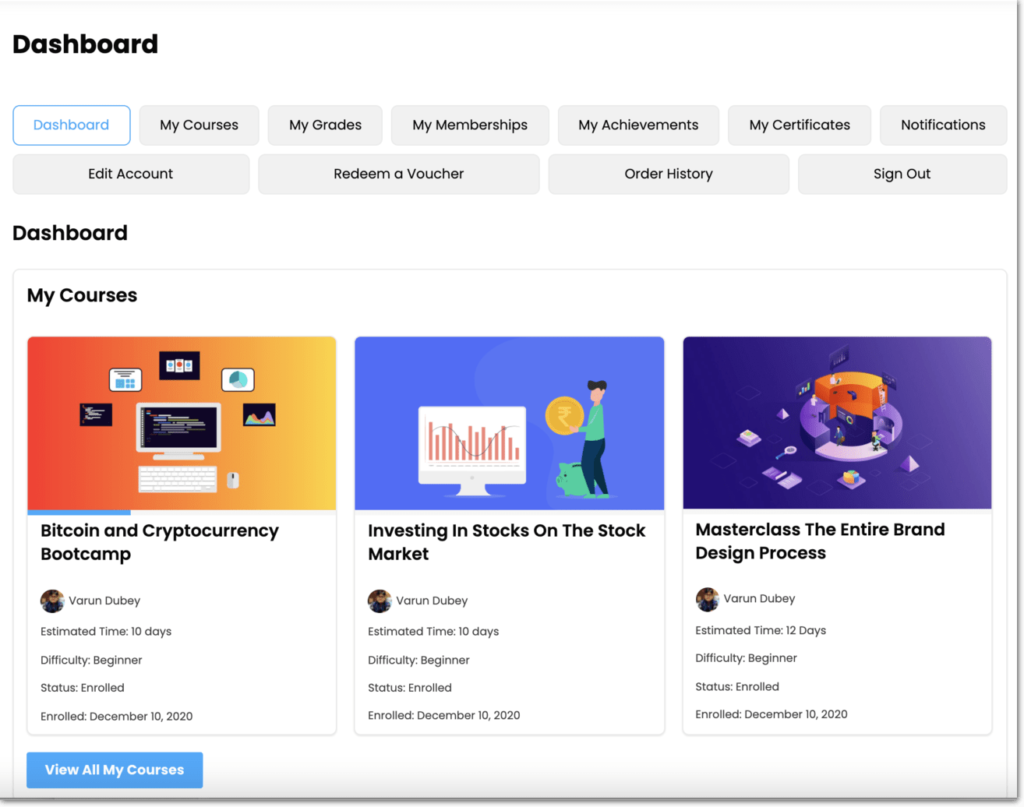Open Order History
Screen dimensions: 1024x807
click(668, 174)
